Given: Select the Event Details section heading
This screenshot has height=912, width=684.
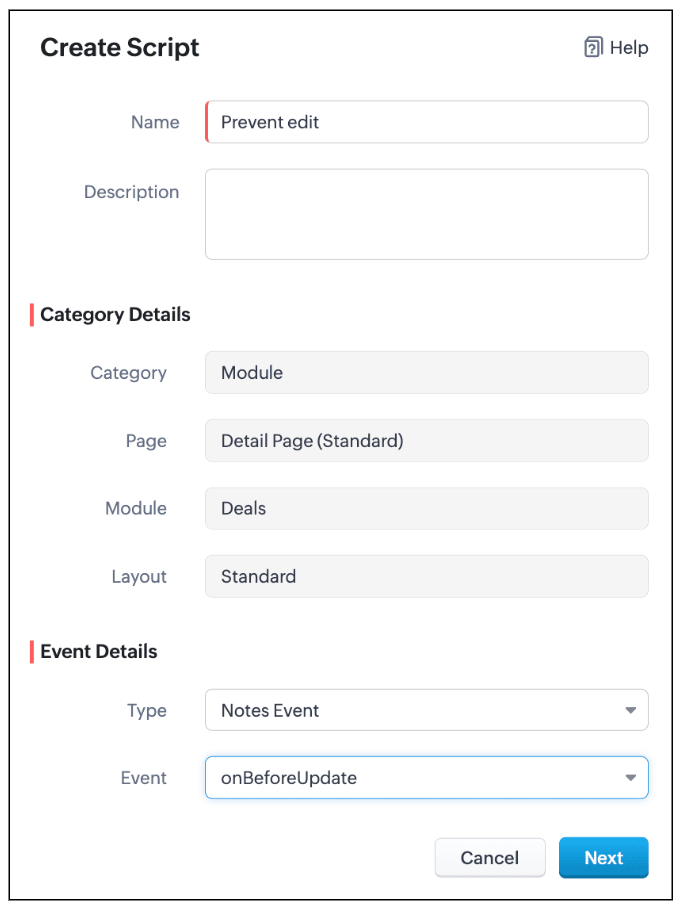Looking at the screenshot, I should (99, 651).
